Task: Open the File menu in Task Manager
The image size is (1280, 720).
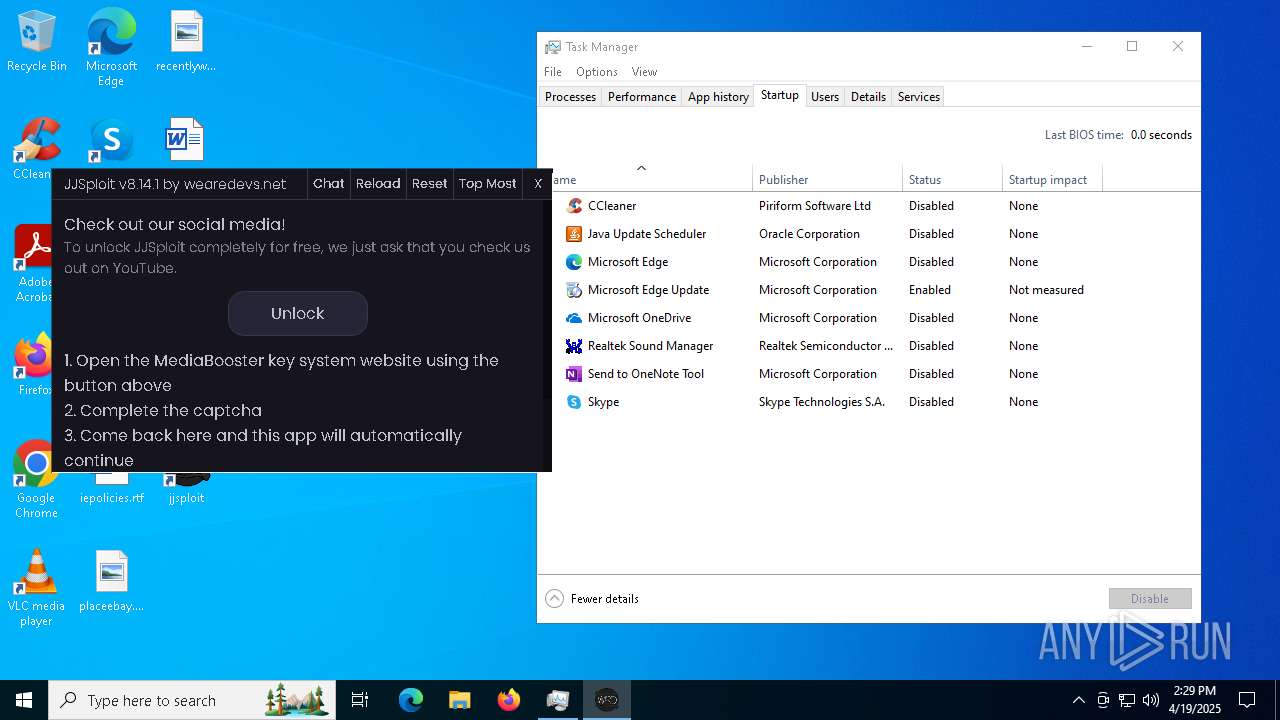Action: click(x=553, y=72)
